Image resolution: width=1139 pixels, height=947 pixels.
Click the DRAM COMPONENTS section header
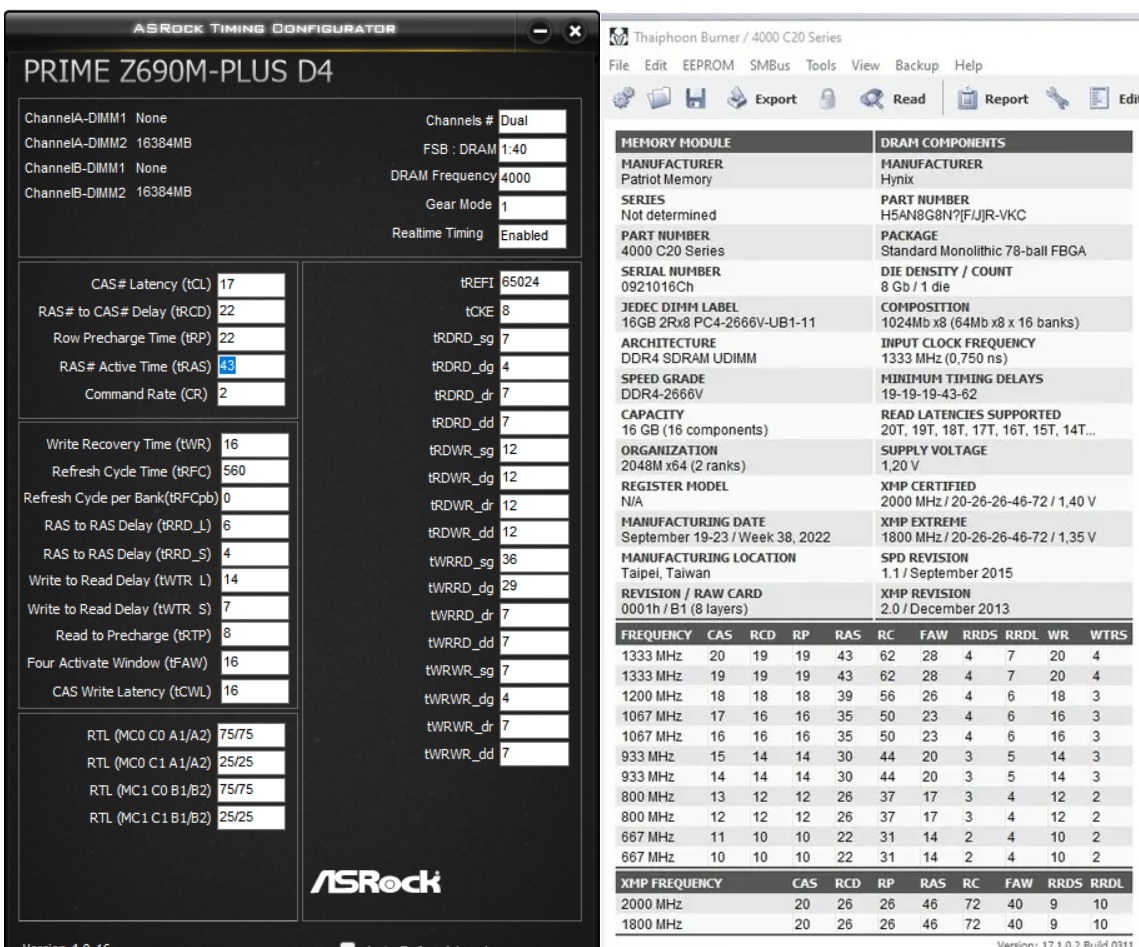coord(1003,142)
